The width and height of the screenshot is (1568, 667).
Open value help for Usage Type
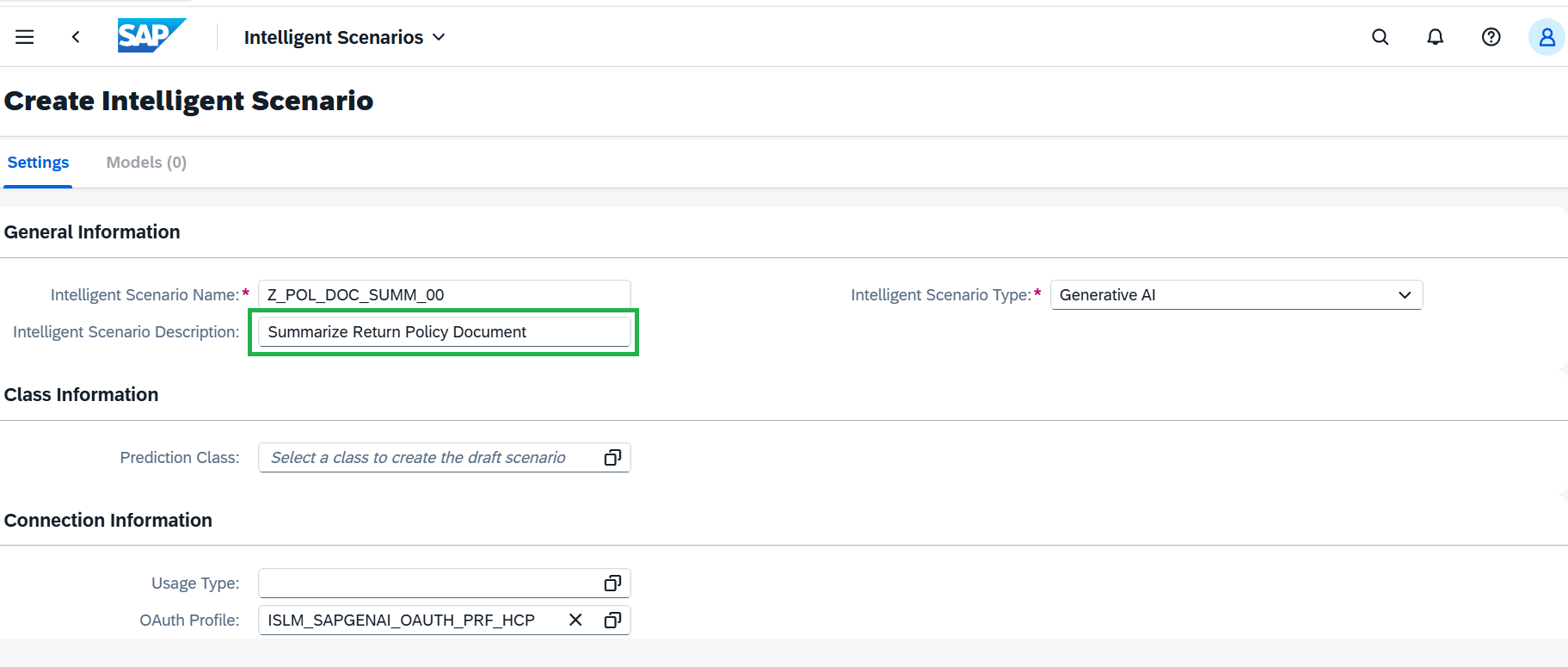pyautogui.click(x=612, y=584)
